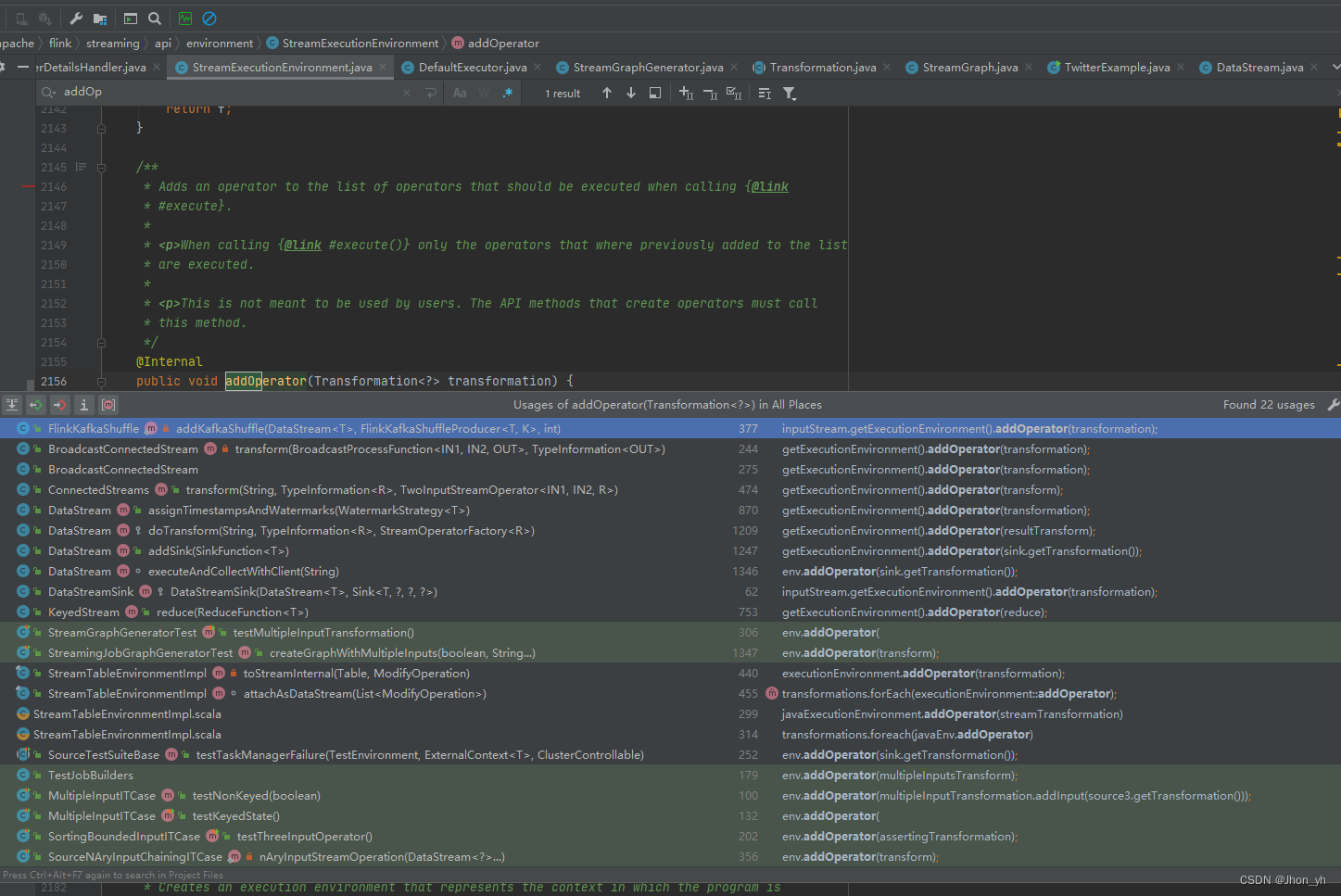Clear the find bar text
Screen dimensions: 1341x896
(407, 93)
